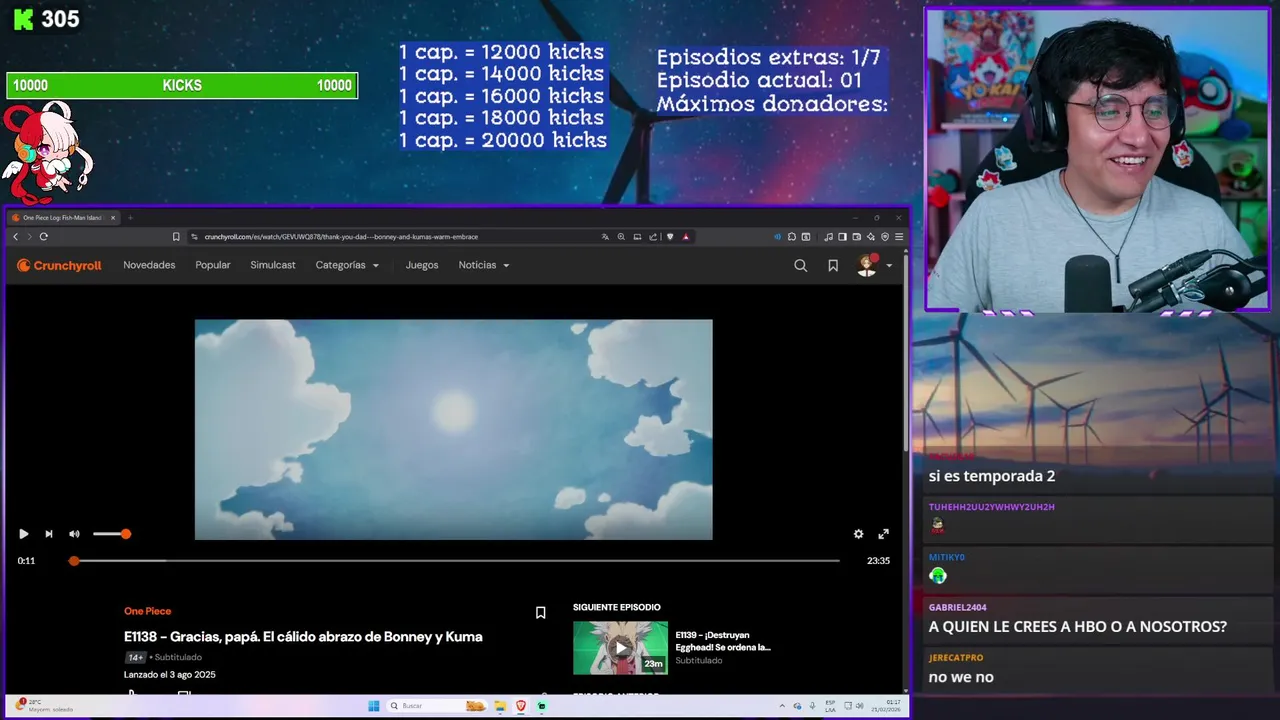Mute the video player volume

pyautogui.click(x=74, y=534)
